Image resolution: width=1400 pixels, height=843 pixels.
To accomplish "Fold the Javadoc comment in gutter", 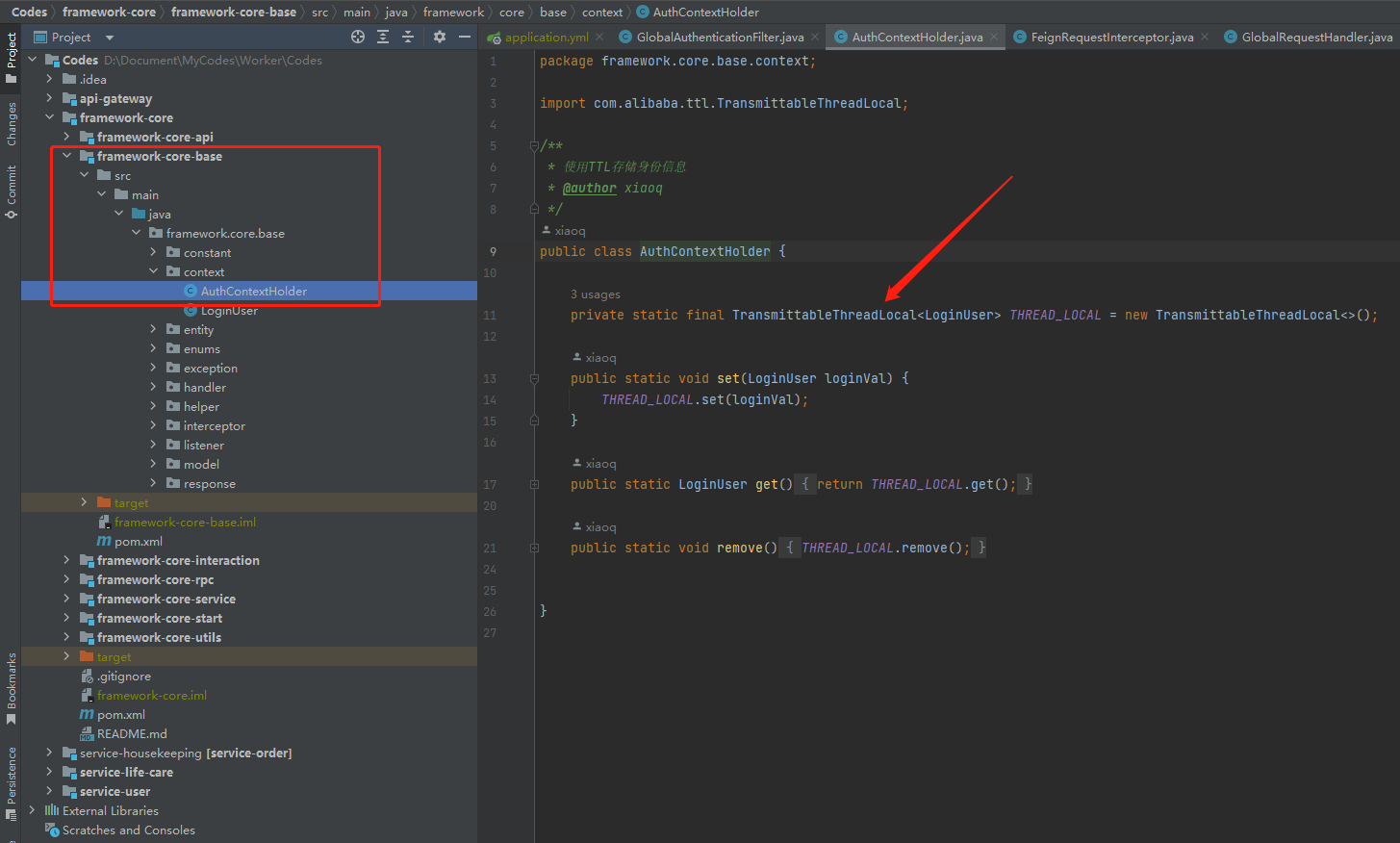I will click(534, 145).
